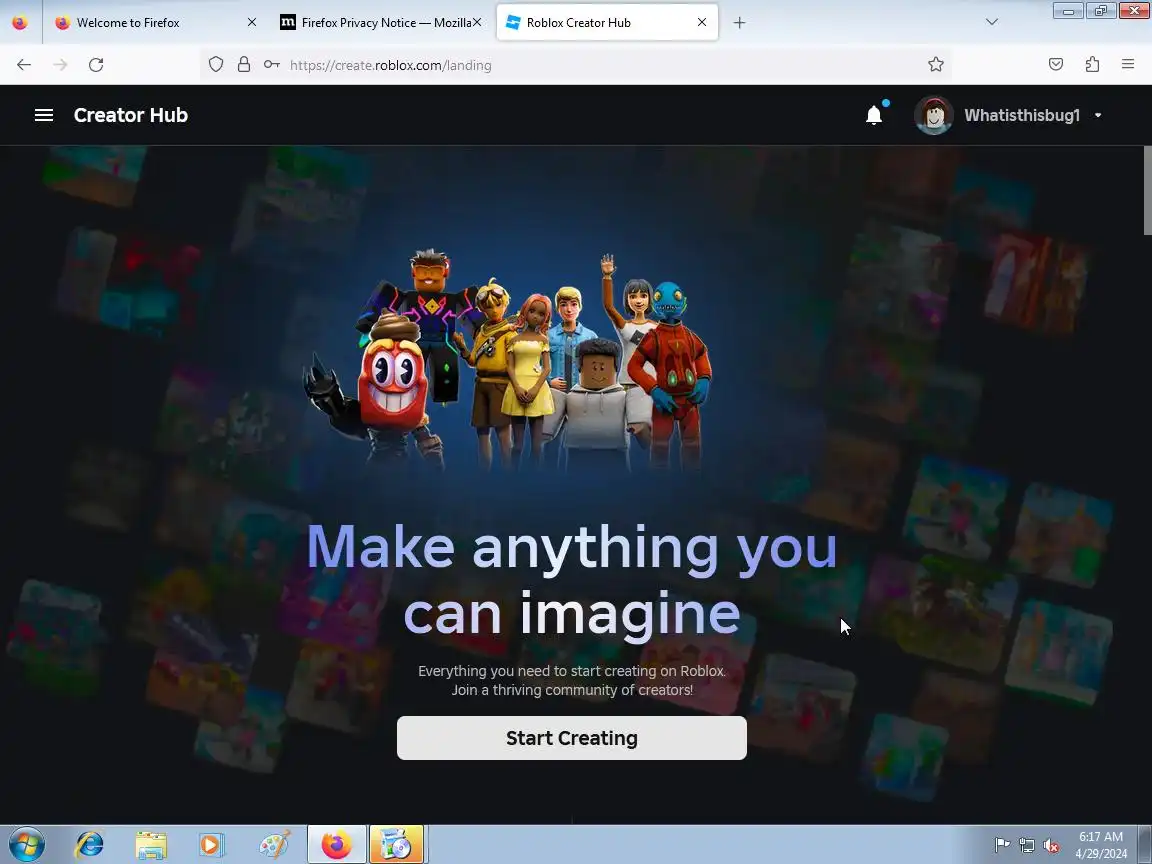
Task: Close the Roblox Creator Hub tab
Action: click(702, 23)
